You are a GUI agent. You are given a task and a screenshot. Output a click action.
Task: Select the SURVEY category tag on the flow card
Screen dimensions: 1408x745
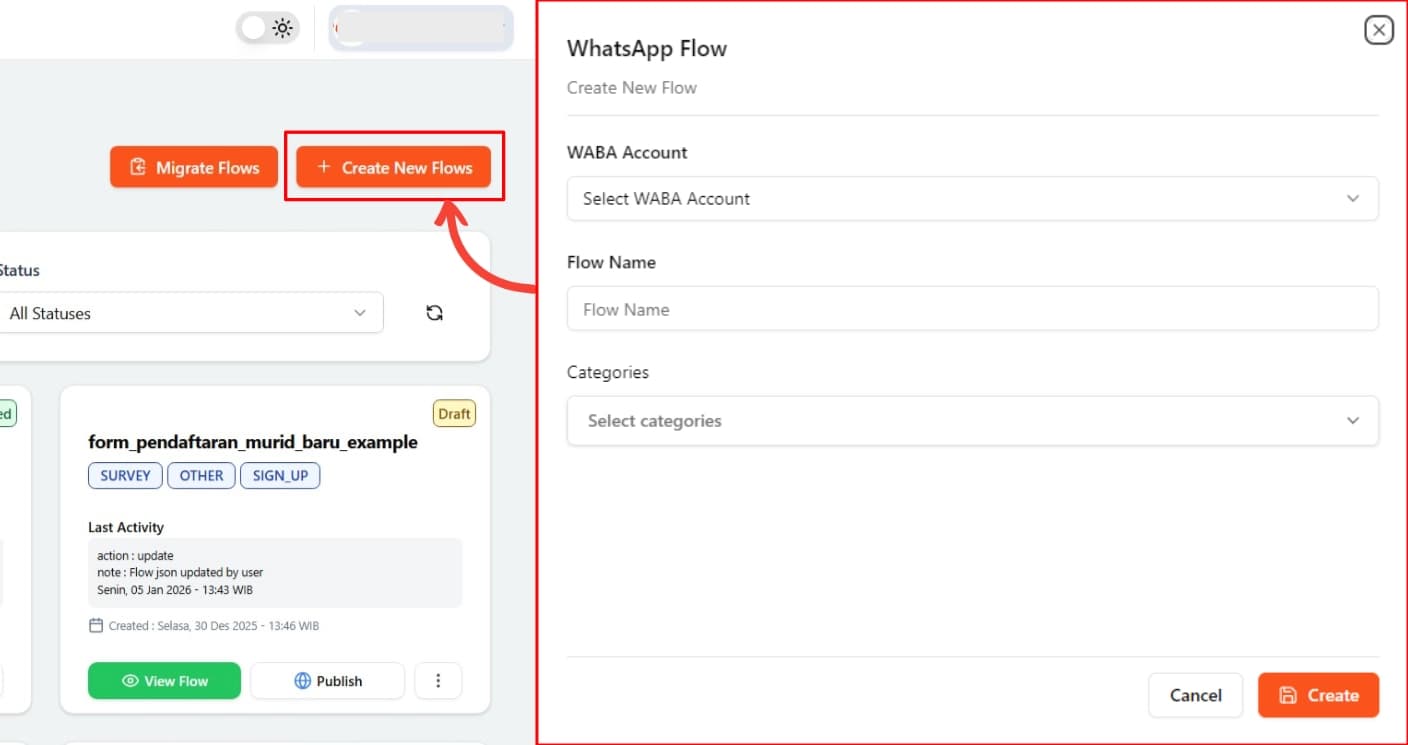[124, 475]
